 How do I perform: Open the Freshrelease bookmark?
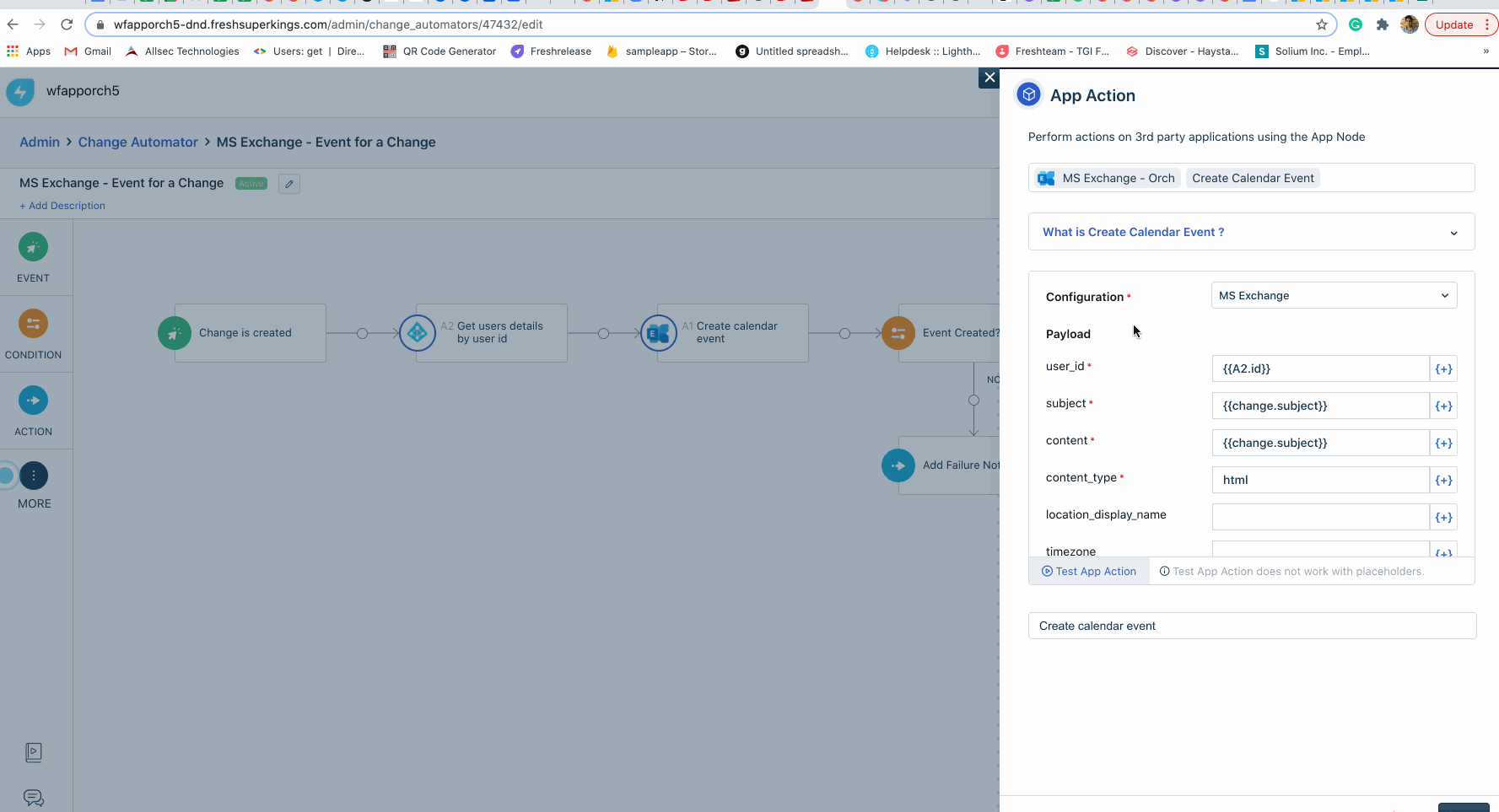(x=551, y=51)
